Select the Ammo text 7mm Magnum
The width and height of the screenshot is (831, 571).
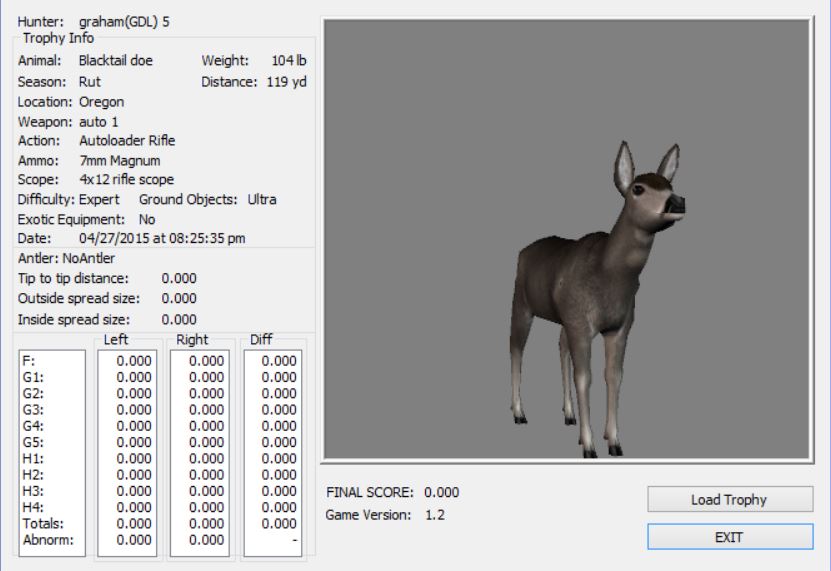coord(119,160)
